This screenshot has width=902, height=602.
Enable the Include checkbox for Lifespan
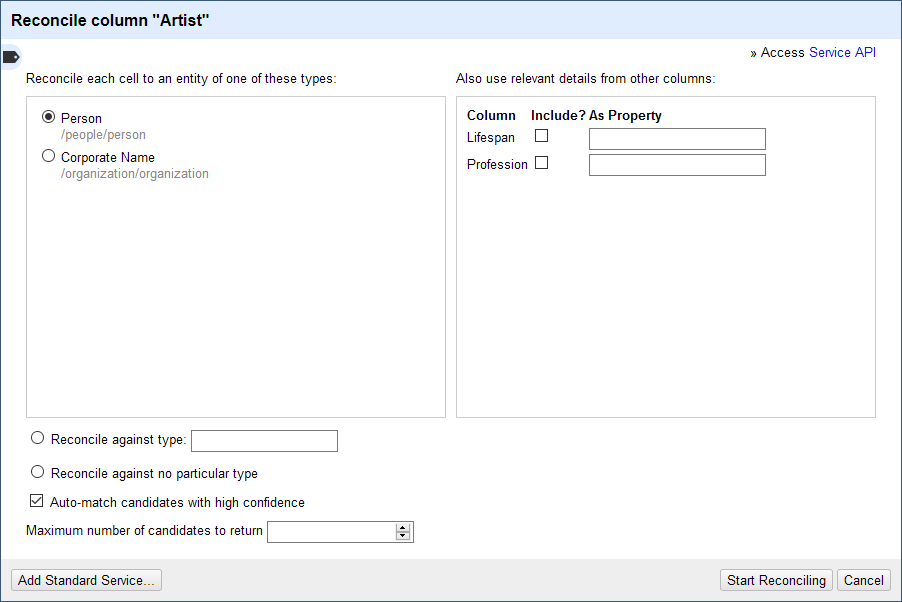point(541,136)
